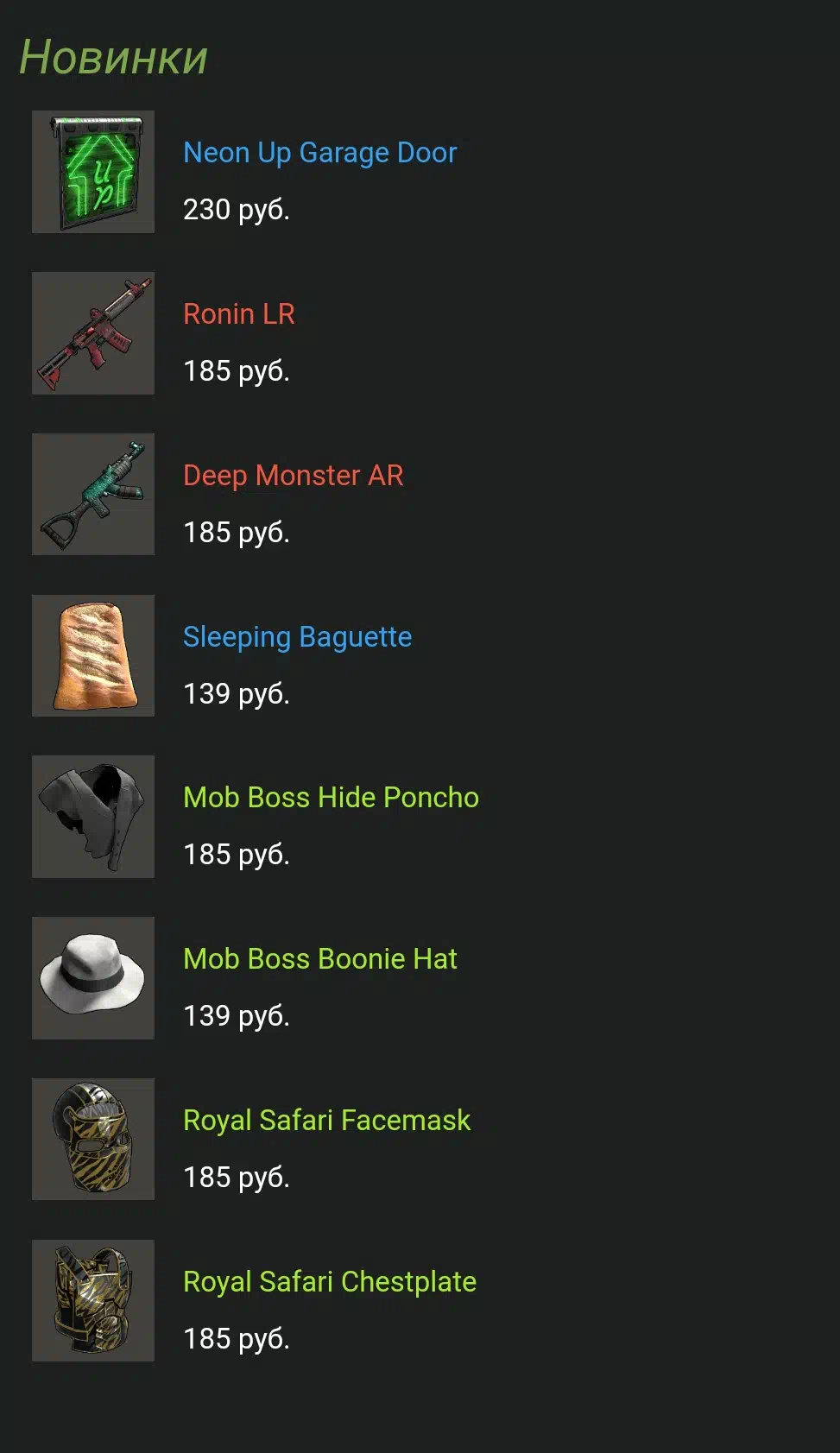Open the Deep Monster AR weapon image

pyautogui.click(x=93, y=494)
